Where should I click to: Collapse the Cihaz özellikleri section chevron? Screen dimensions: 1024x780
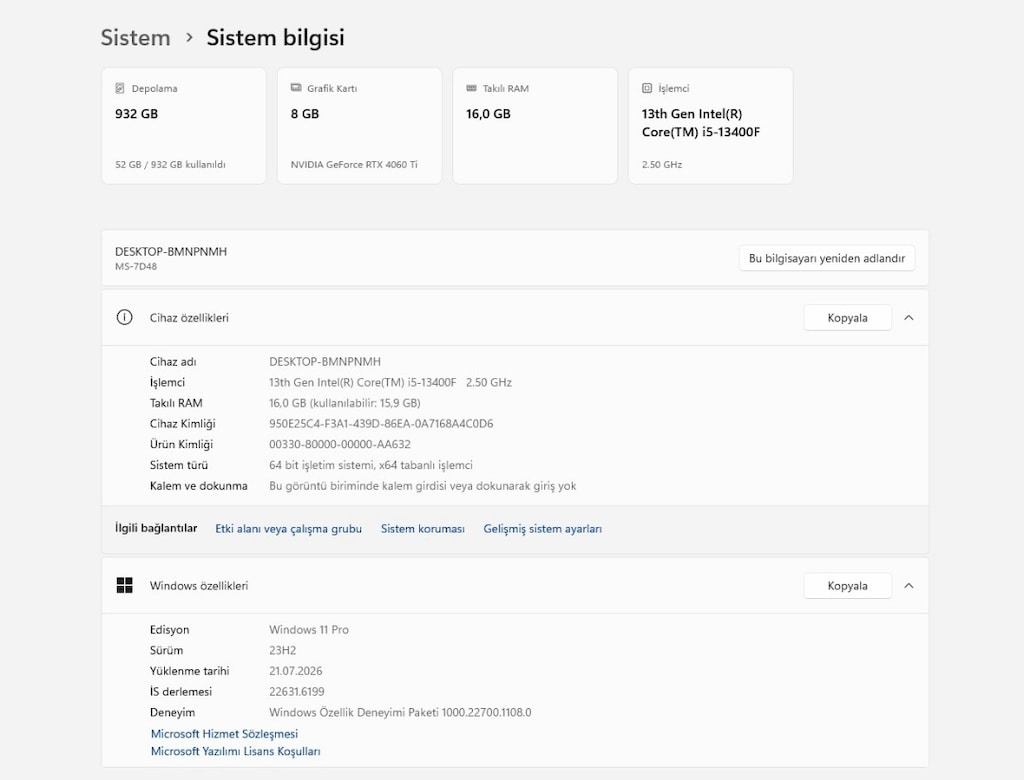(x=908, y=317)
